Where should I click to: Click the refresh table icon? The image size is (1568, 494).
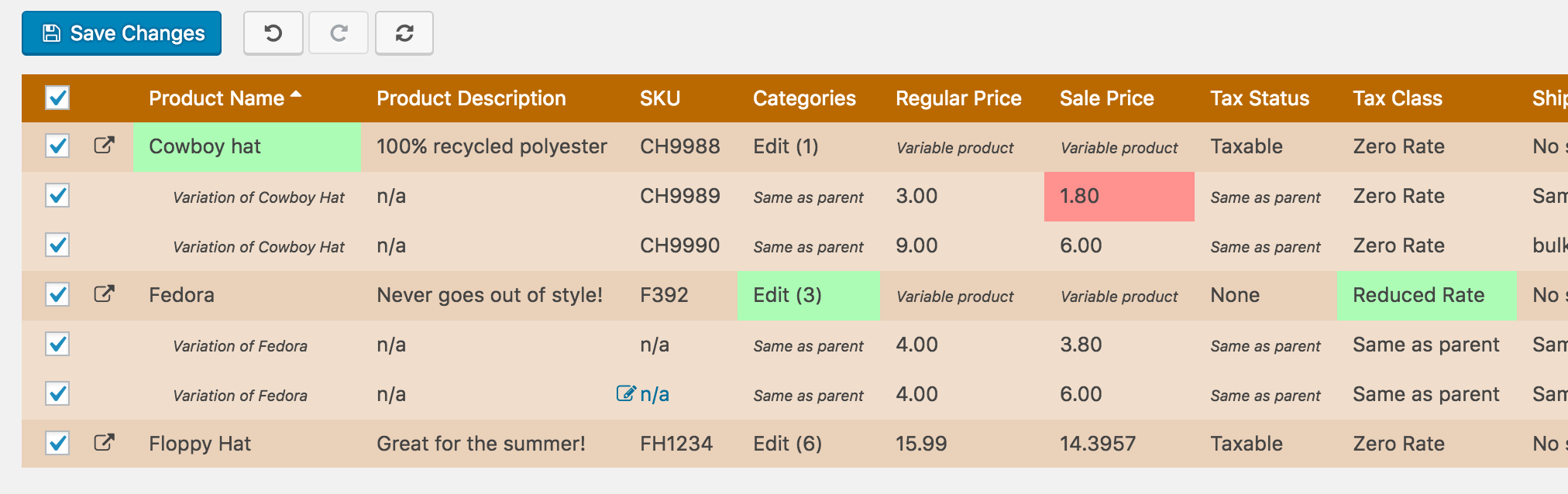[404, 33]
